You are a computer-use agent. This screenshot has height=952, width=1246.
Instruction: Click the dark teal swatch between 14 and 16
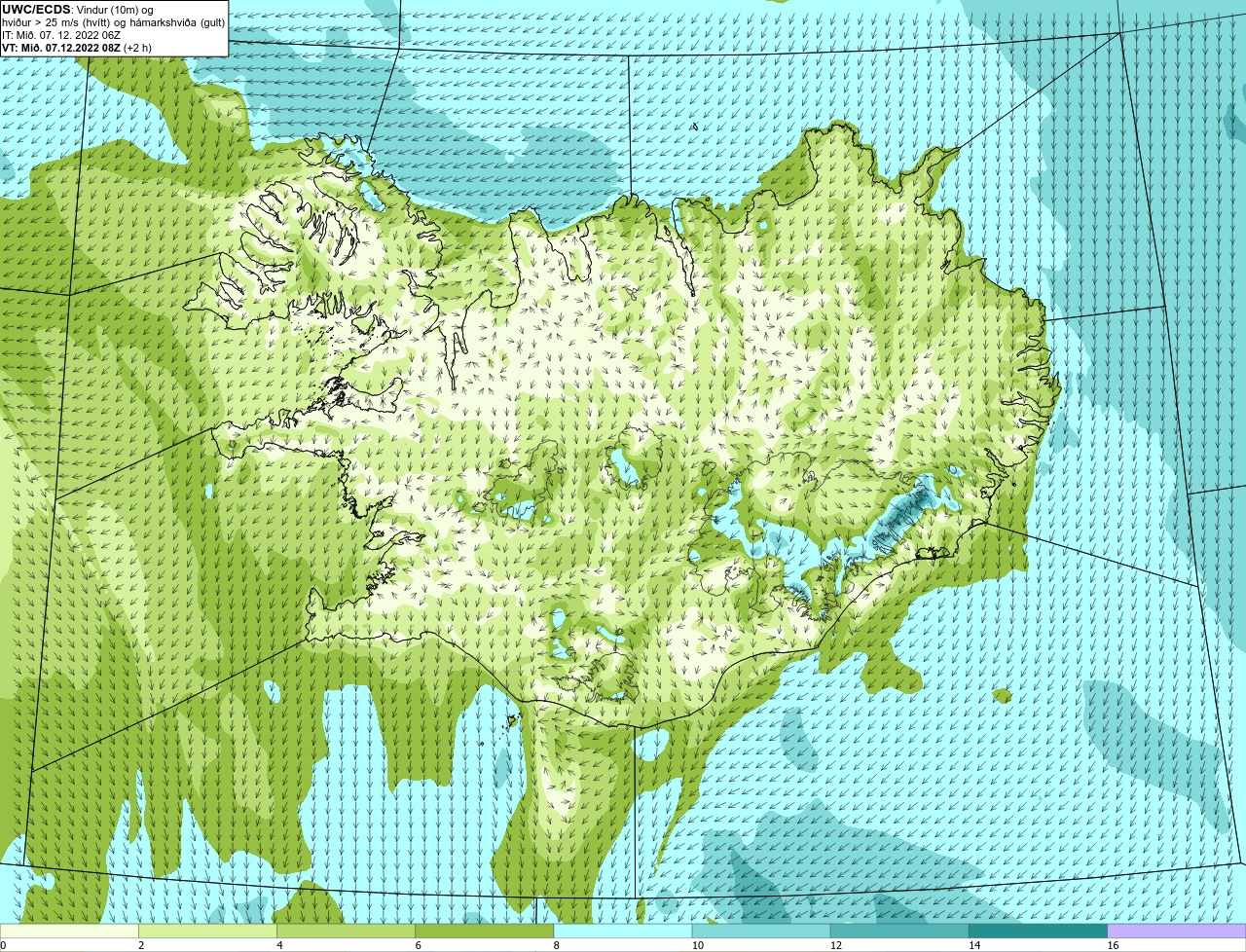coord(1038,932)
